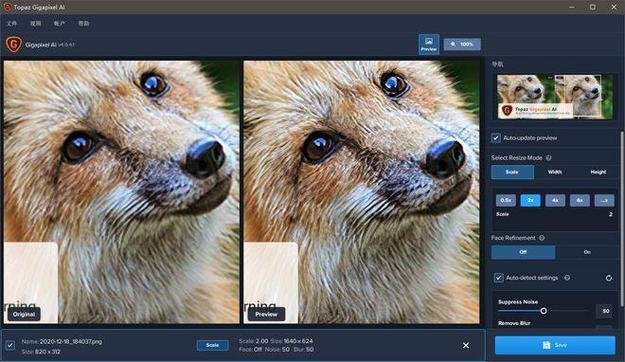The width and height of the screenshot is (625, 362).
Task: Select the Height resize mode tab
Action: (598, 172)
